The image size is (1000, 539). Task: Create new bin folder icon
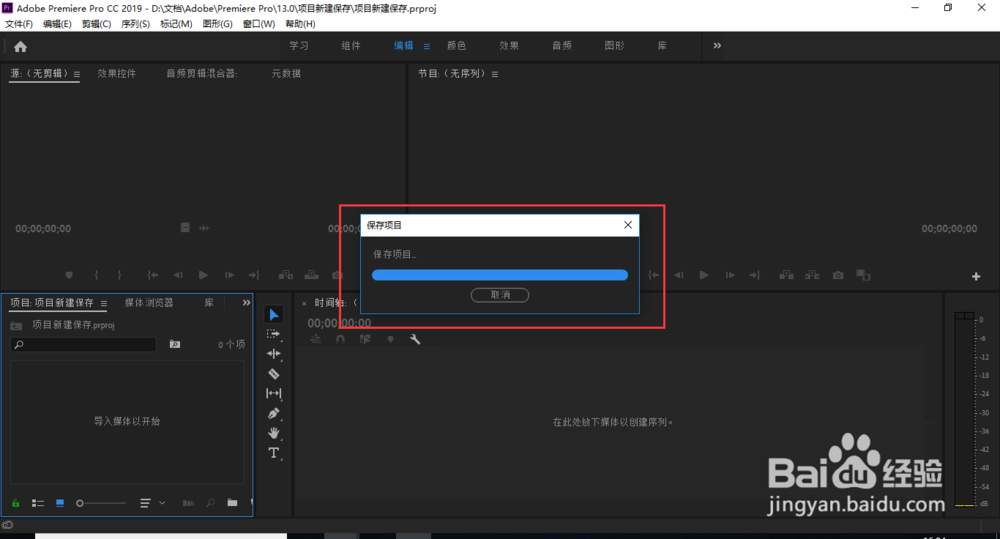pos(232,503)
